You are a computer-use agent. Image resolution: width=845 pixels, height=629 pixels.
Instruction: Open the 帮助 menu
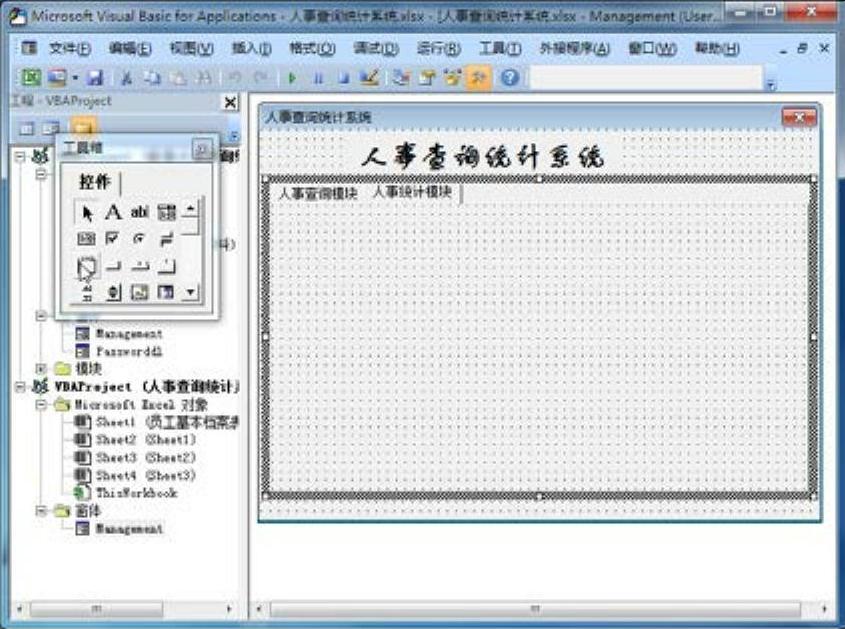pyautogui.click(x=717, y=49)
